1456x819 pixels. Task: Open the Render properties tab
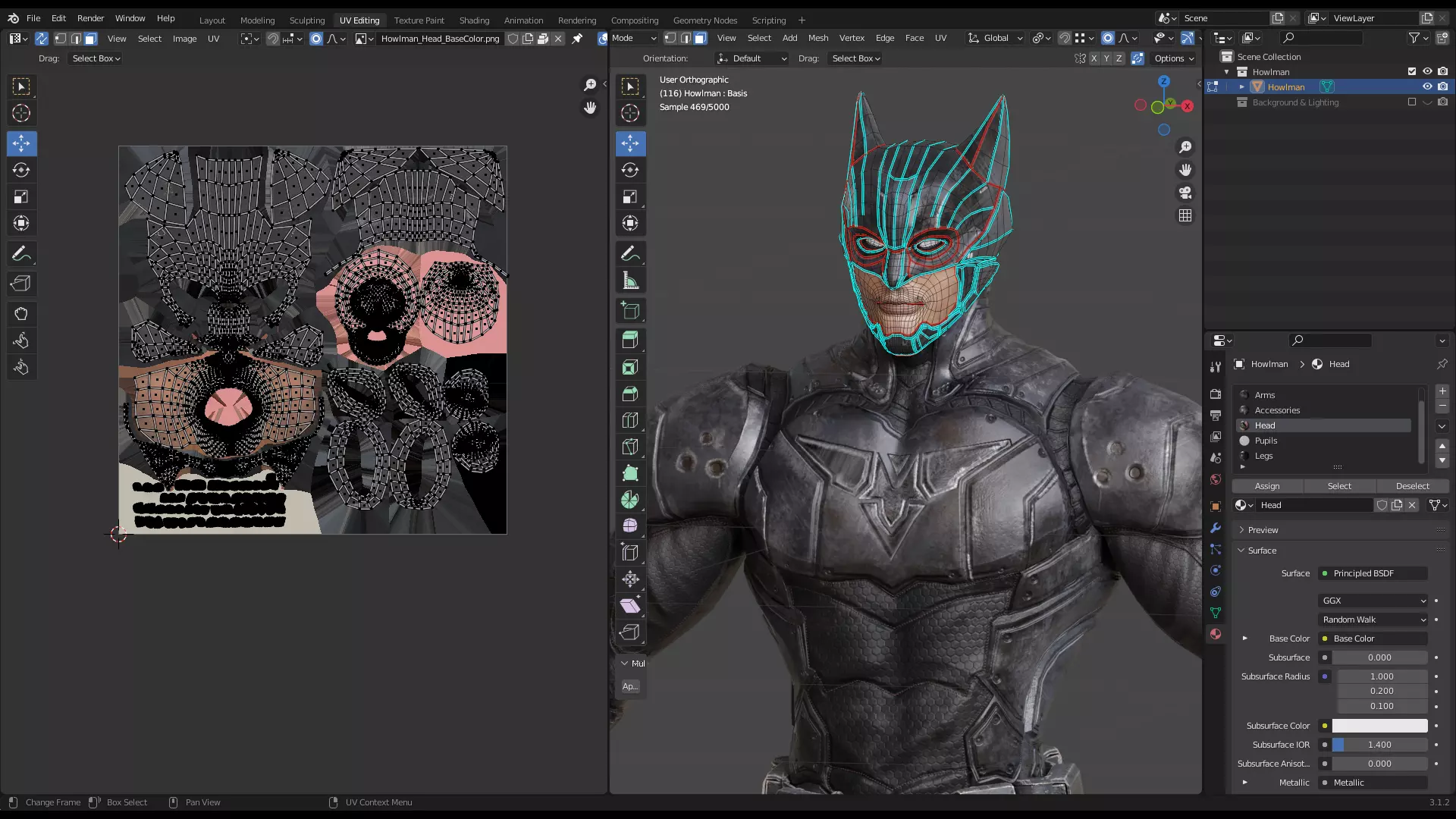point(1216,394)
